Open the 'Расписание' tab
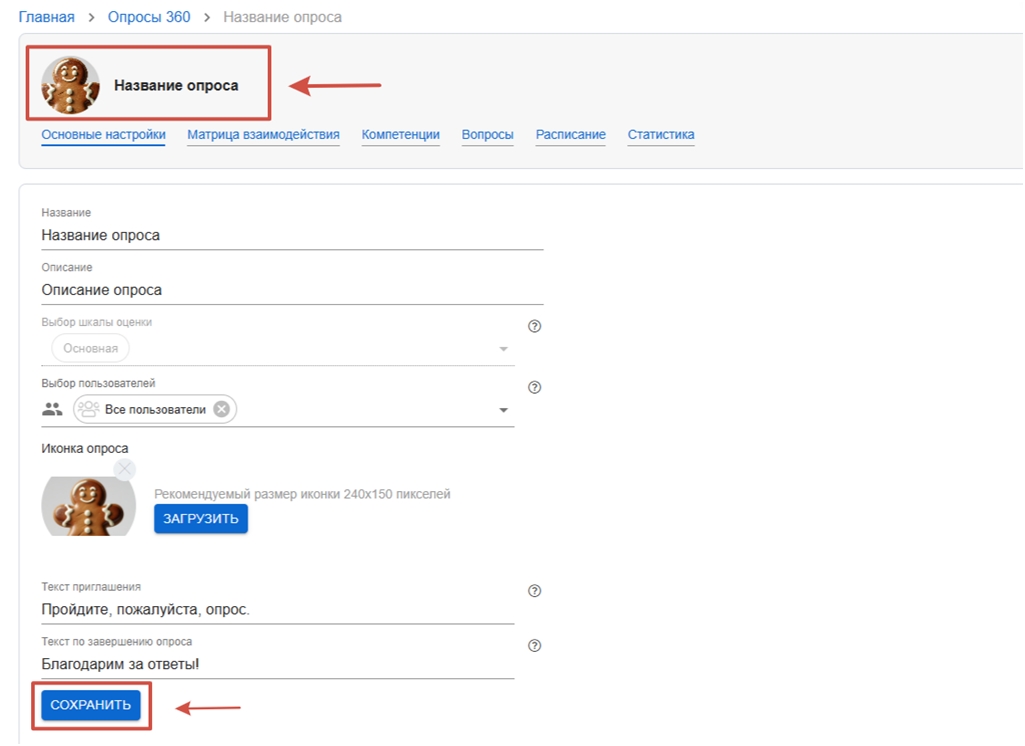This screenshot has height=746, width=1025. (570, 135)
